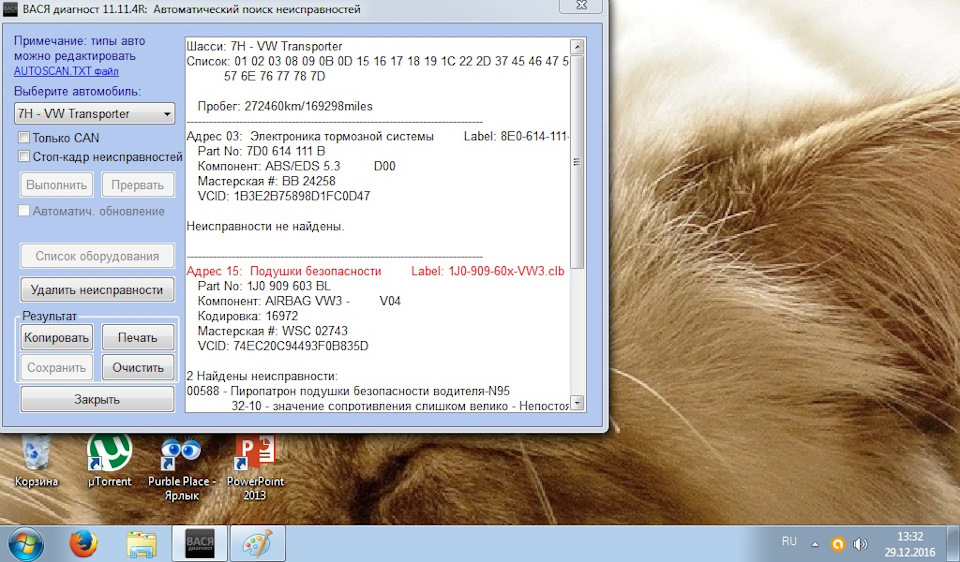The width and height of the screenshot is (960, 562).
Task: Click the Печать button
Action: pyautogui.click(x=138, y=337)
